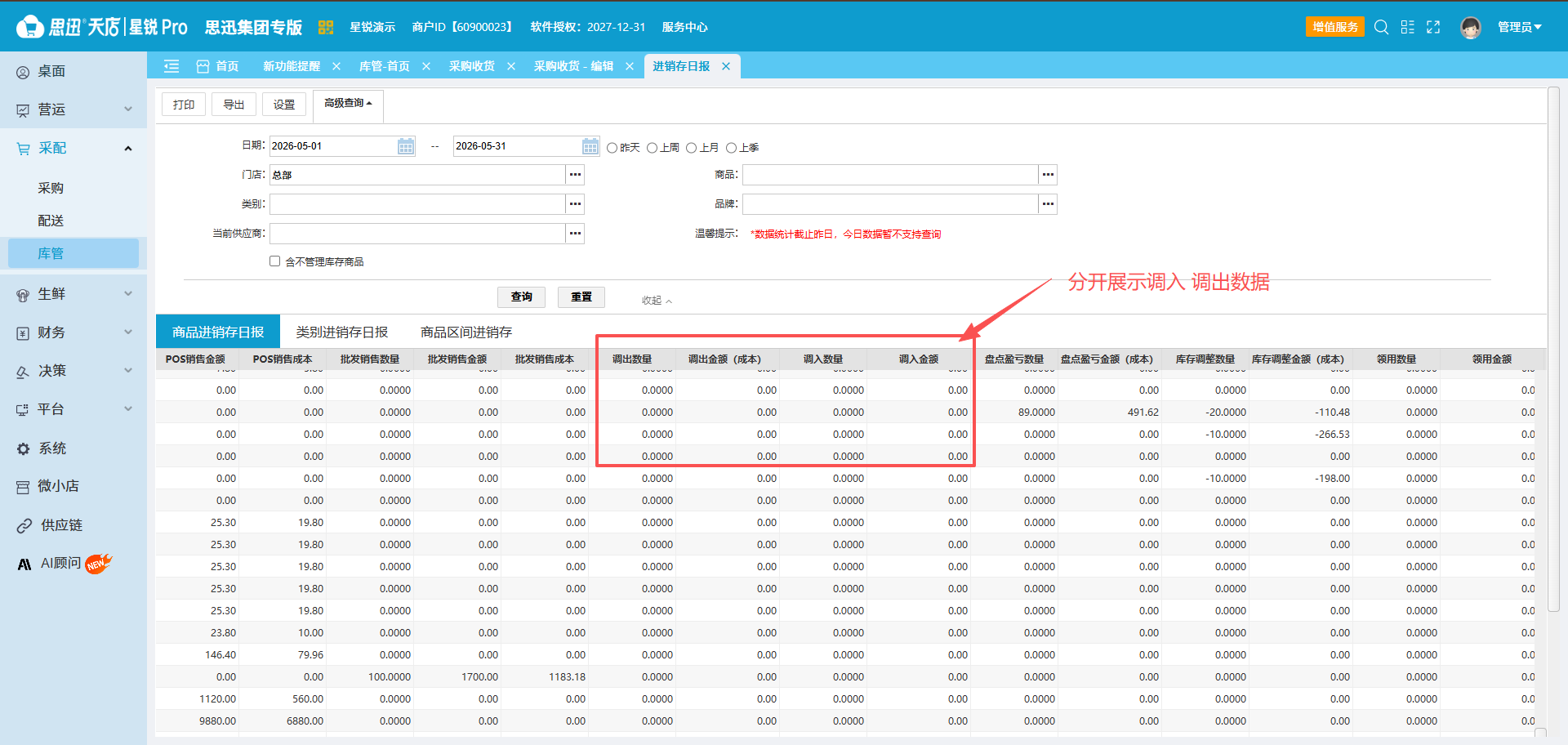Sort by 调出数量 column header
Image resolution: width=1568 pixels, height=745 pixels.
(632, 359)
